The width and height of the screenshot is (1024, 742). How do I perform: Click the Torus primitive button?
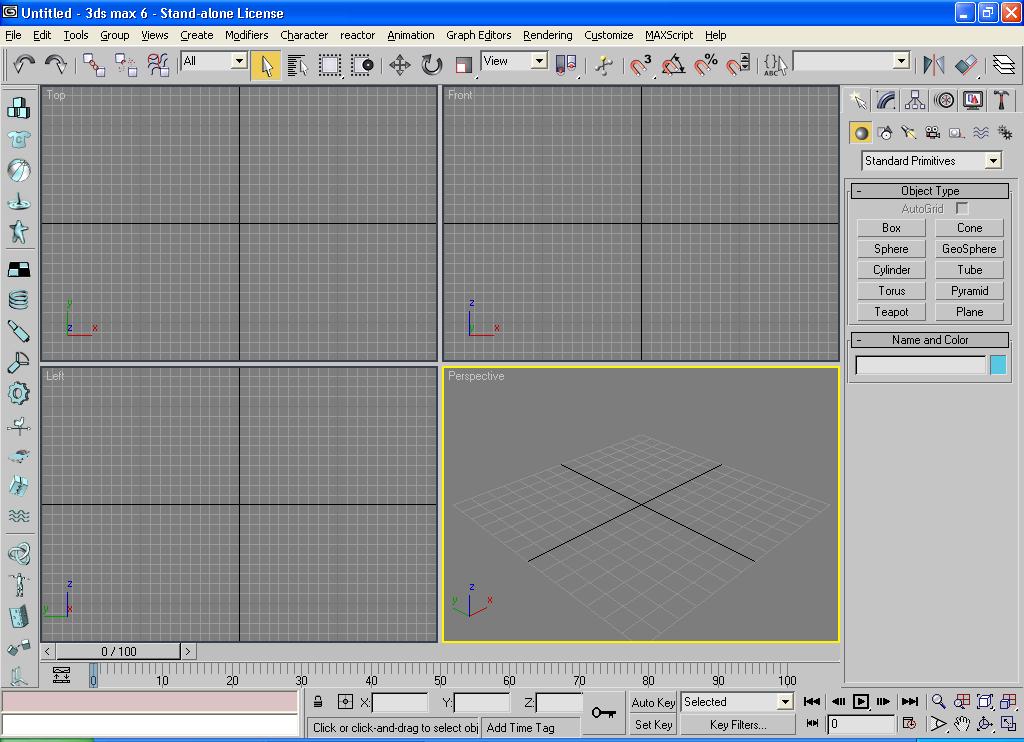click(891, 291)
